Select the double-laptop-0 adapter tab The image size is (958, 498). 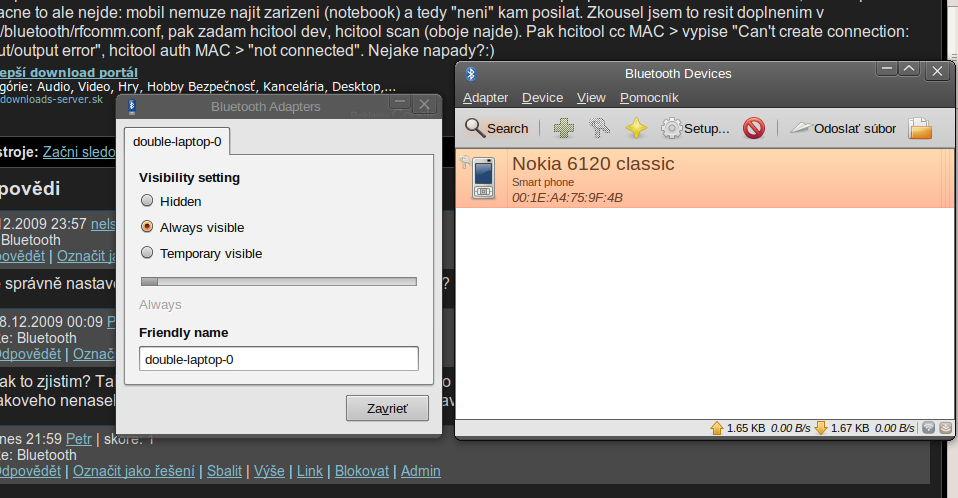point(177,142)
